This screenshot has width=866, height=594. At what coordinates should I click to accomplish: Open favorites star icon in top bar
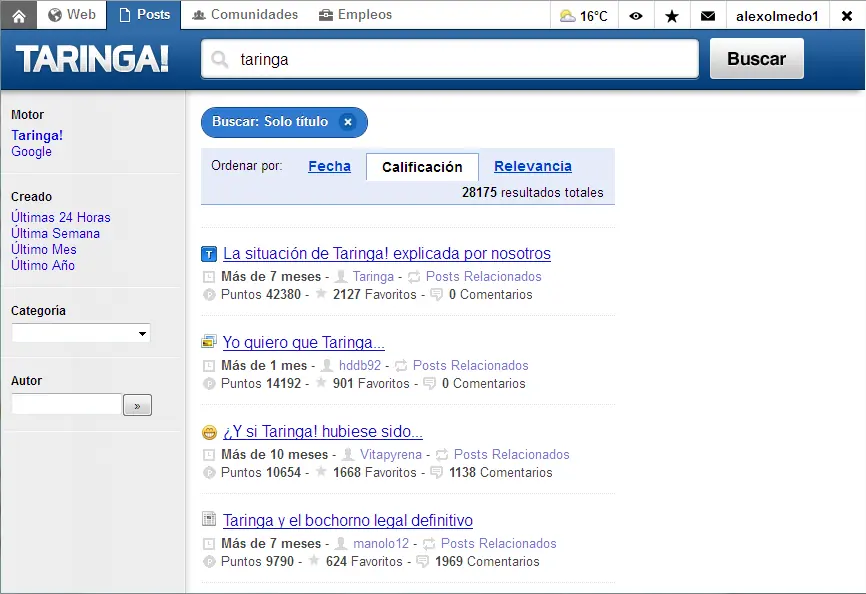pos(672,15)
